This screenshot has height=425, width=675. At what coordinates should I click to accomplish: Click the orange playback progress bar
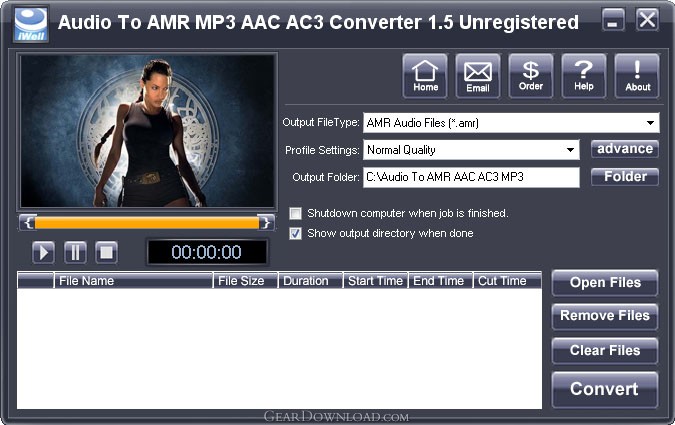click(147, 223)
